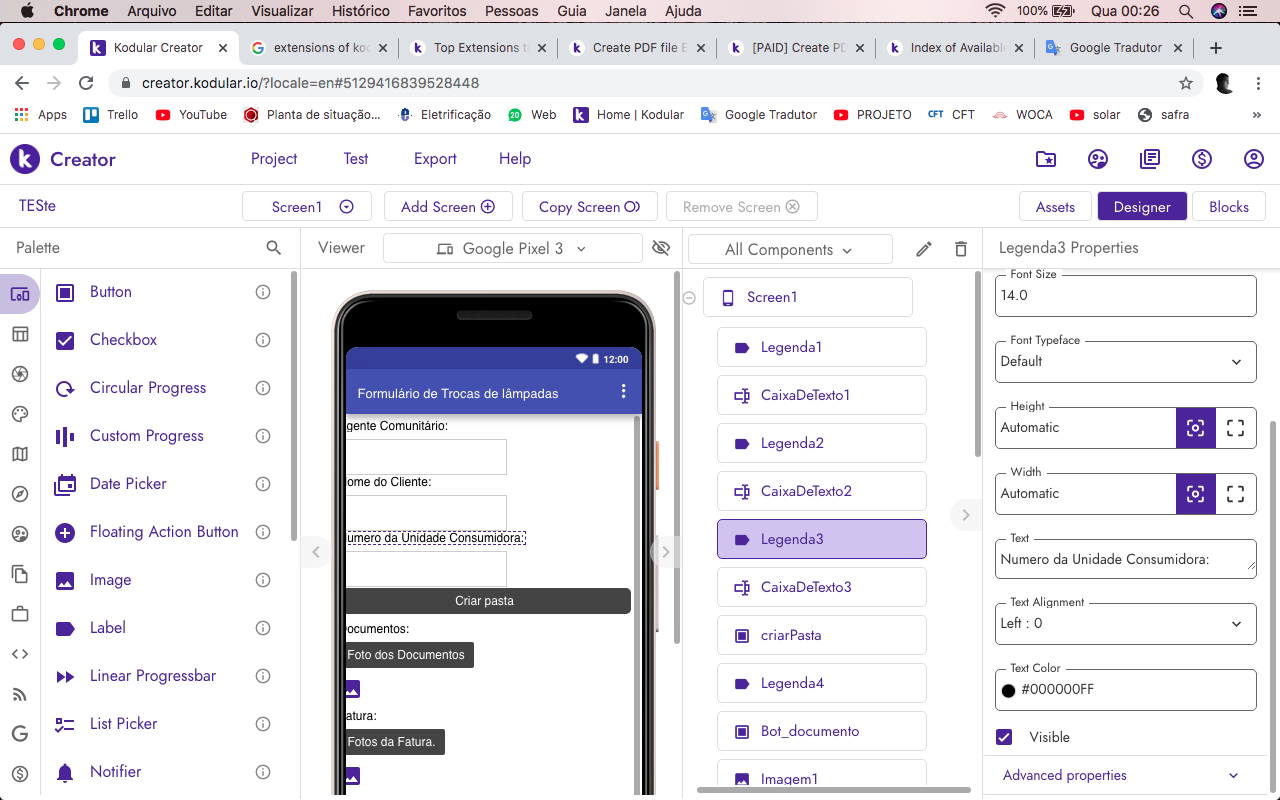The image size is (1280, 800).
Task: Click the black Text Color swatch
Action: 1009,690
